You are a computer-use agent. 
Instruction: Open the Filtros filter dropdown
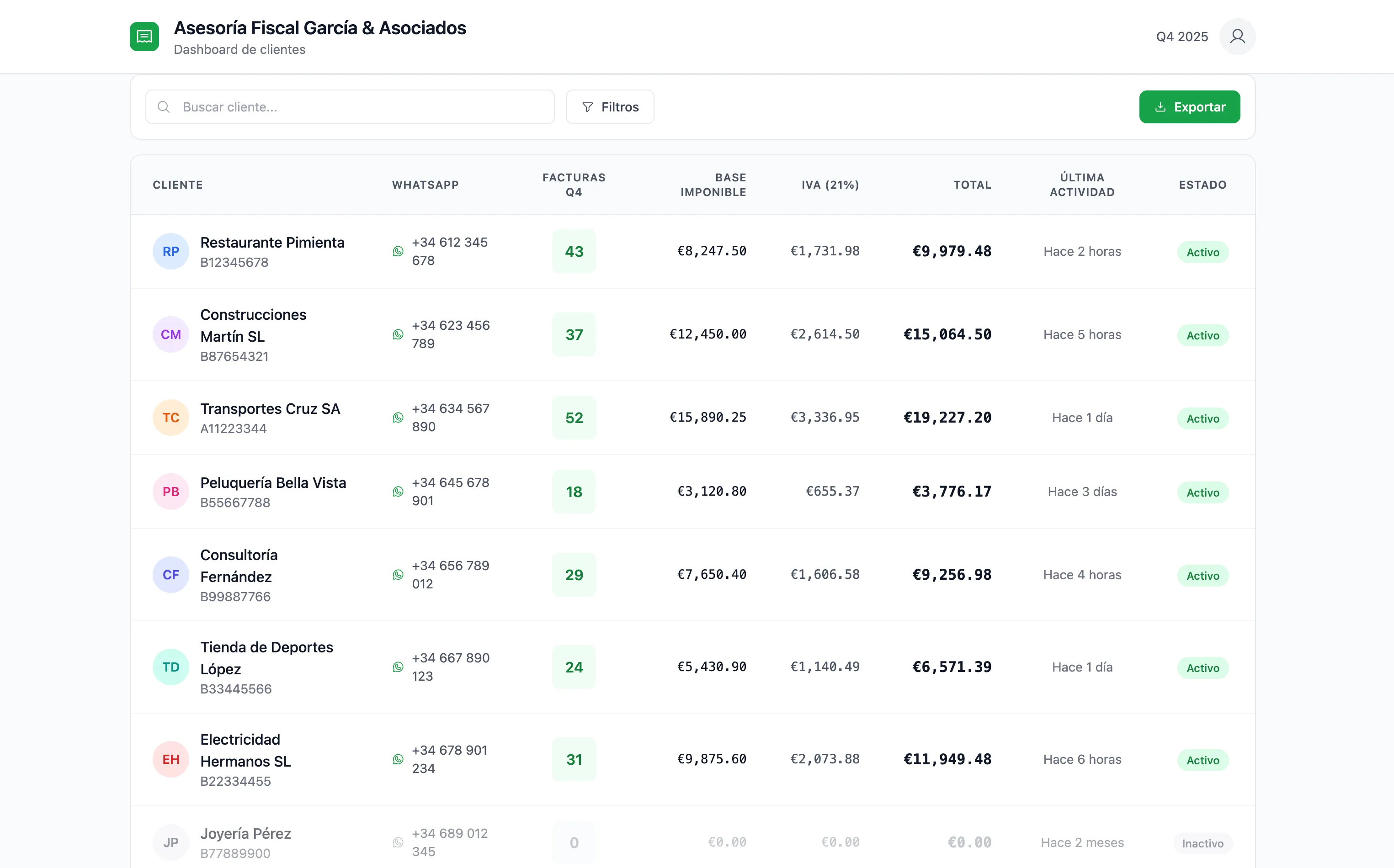pyautogui.click(x=610, y=107)
